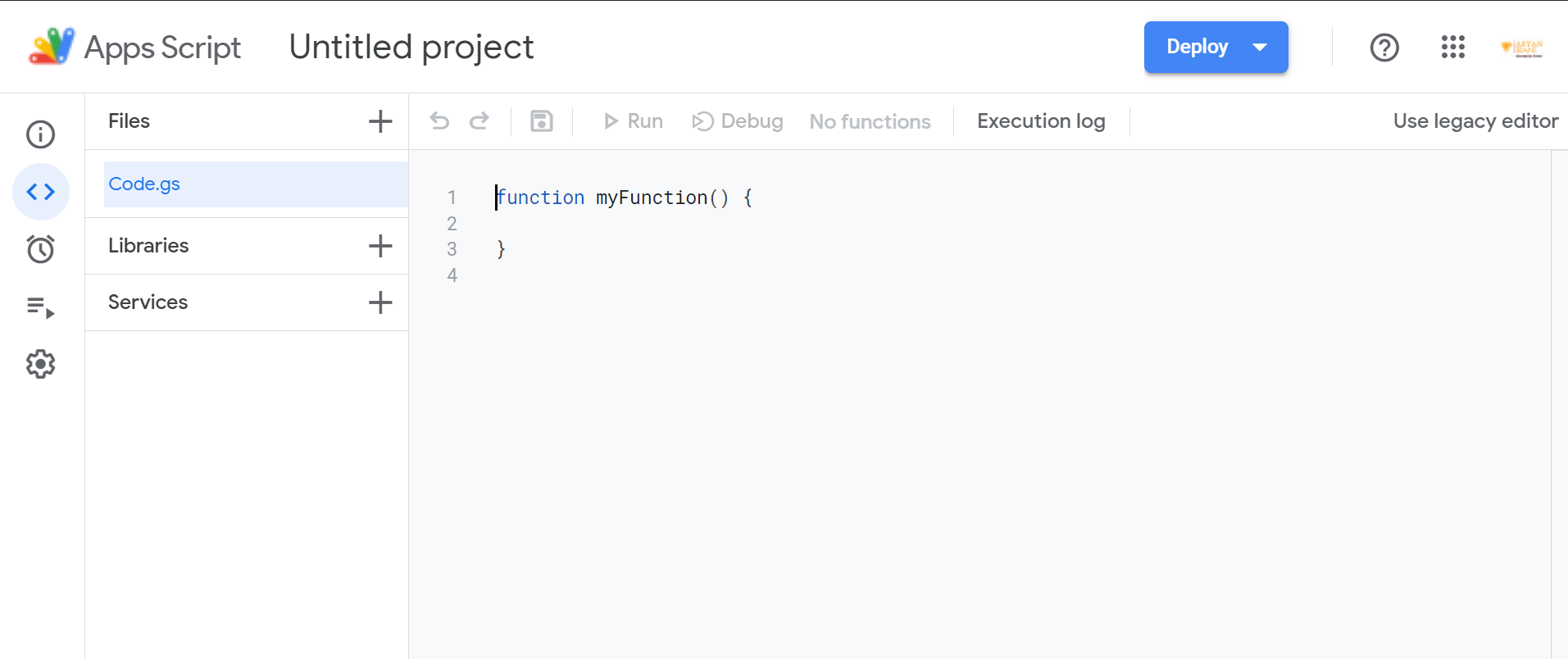Open the Executions list icon
This screenshot has width=1568, height=659.
40,307
